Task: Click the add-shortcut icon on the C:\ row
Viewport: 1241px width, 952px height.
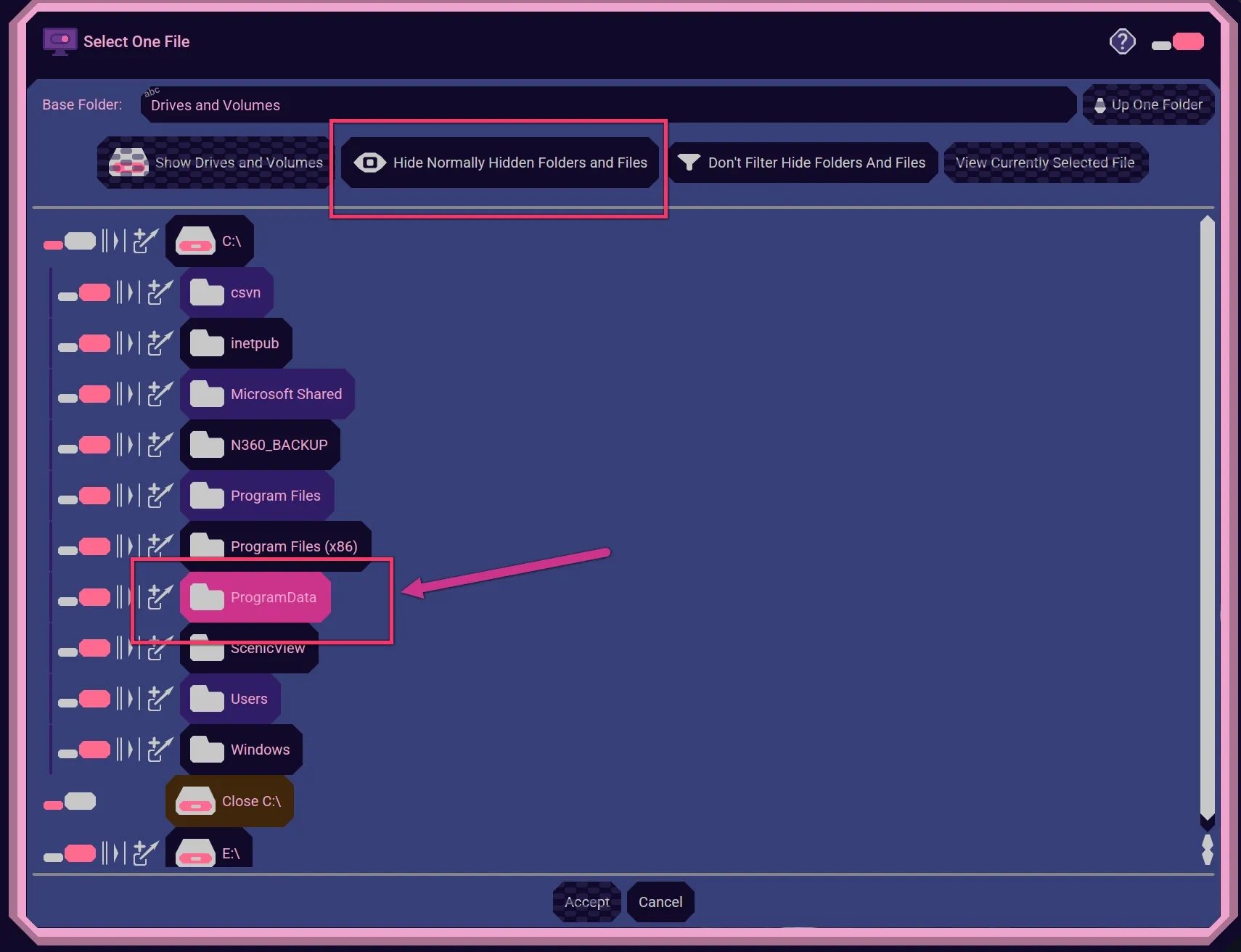Action: click(x=146, y=241)
